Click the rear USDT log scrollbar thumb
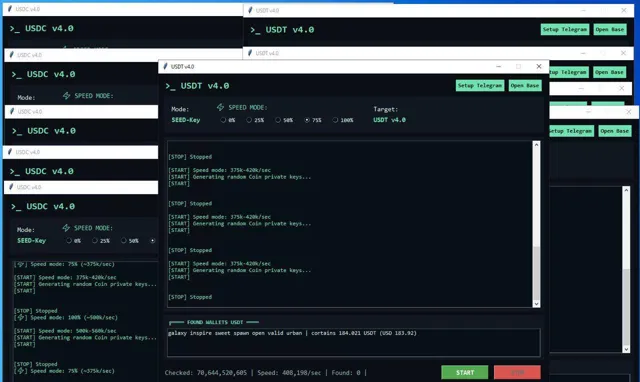Screen dimensions: 640x382 (626, 307)
